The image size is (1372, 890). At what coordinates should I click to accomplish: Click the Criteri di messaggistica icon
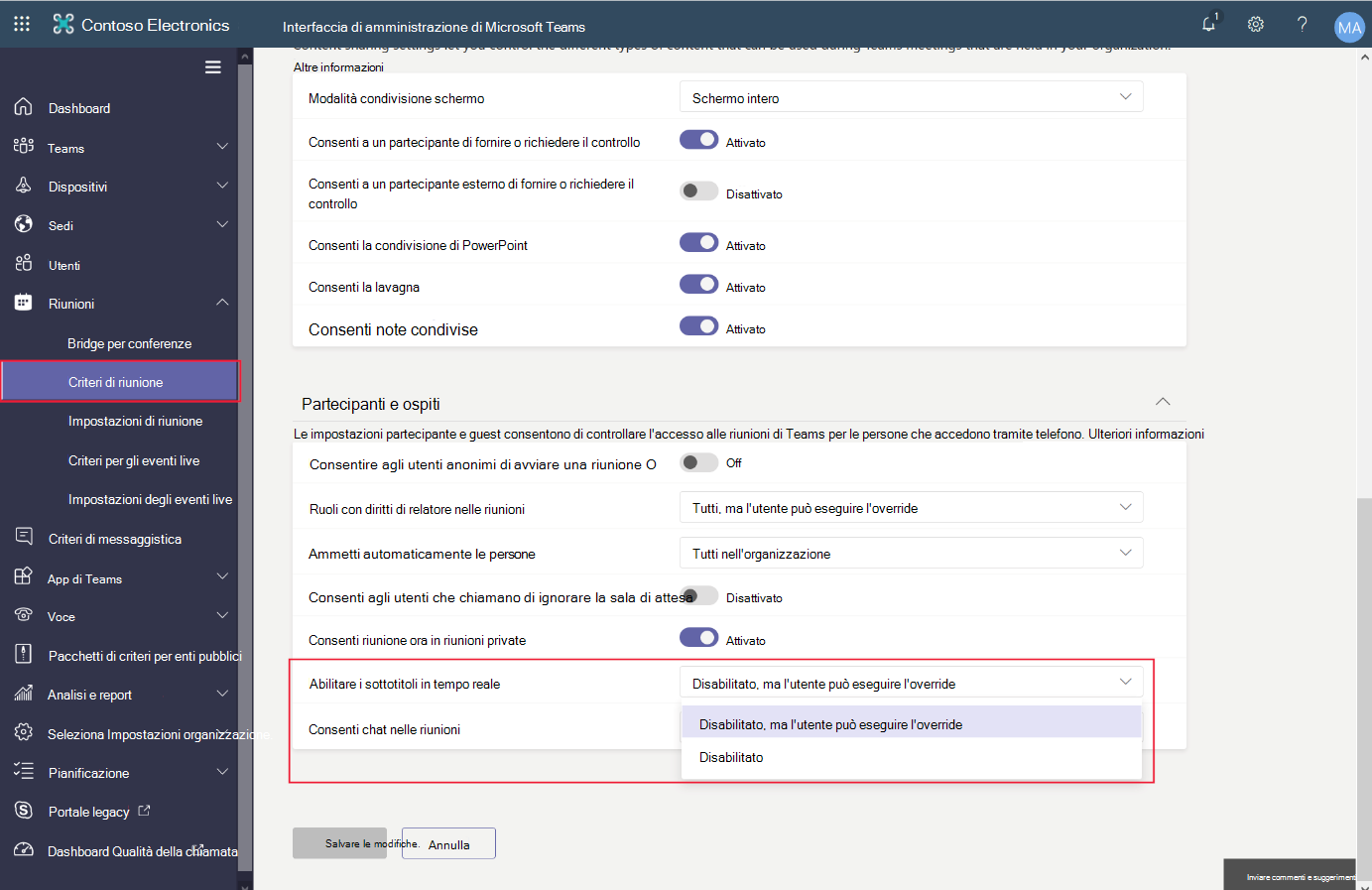pos(24,538)
